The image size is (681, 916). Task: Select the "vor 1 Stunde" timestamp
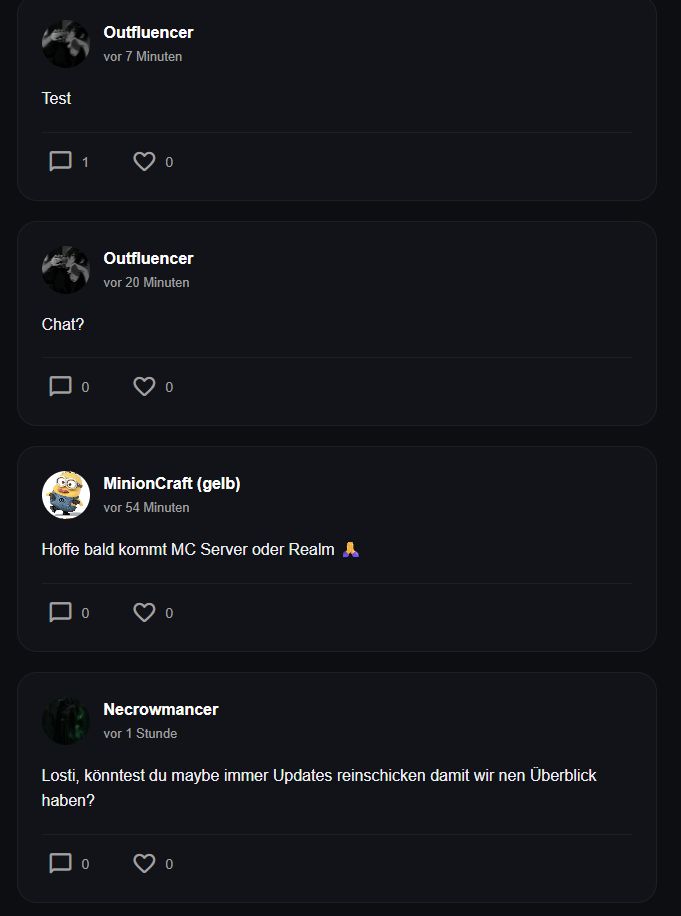[x=140, y=734]
